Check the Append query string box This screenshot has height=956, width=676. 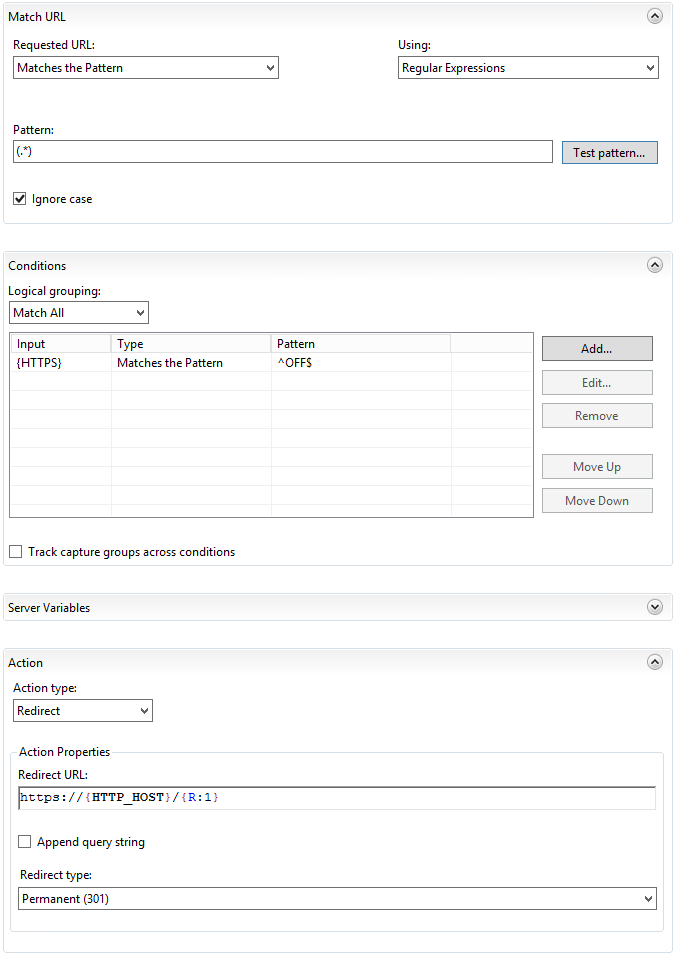pyautogui.click(x=24, y=842)
